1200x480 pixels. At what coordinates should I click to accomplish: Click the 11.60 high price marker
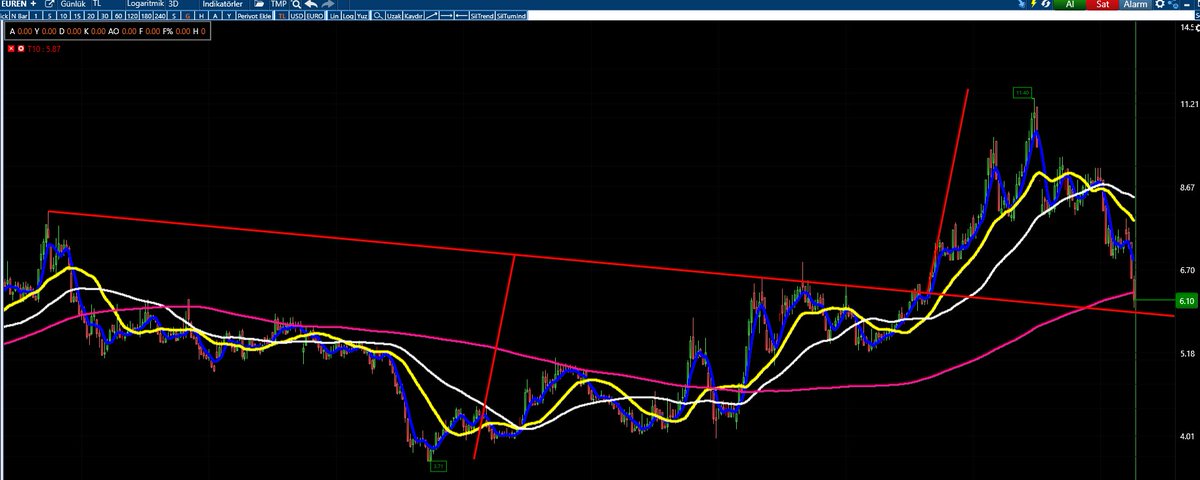(1021, 93)
